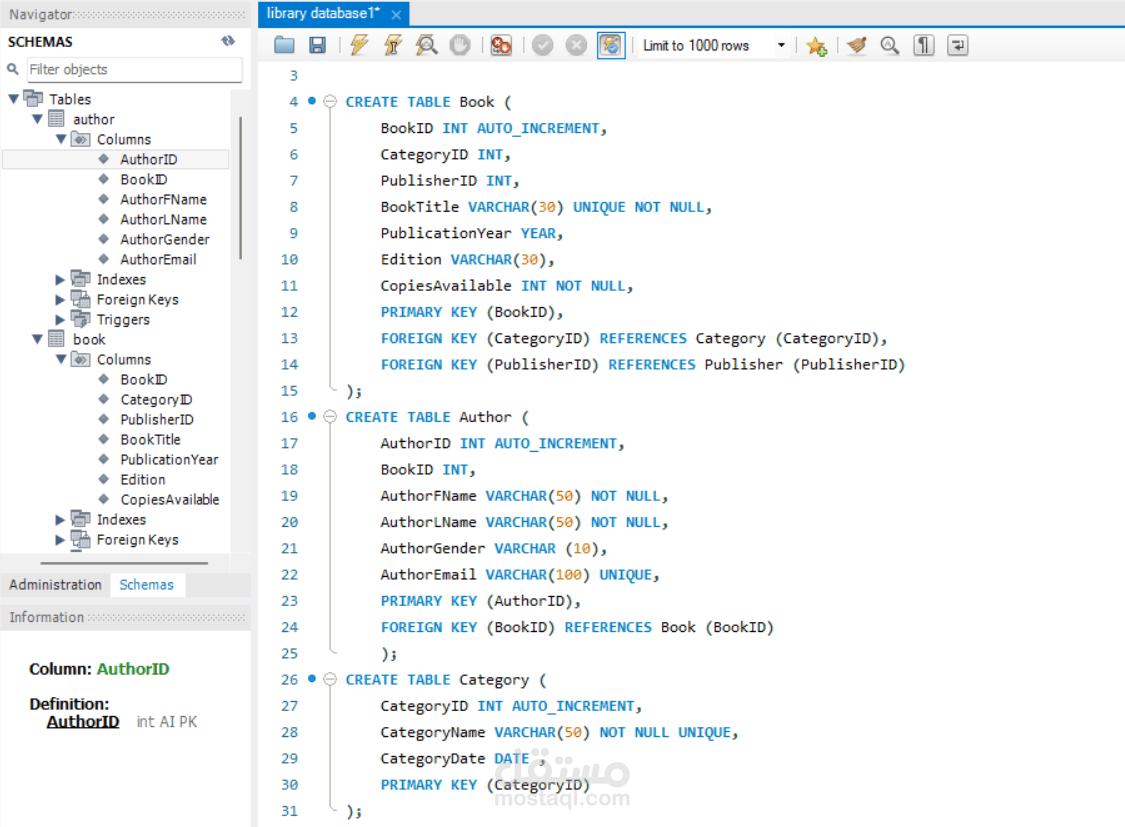Switch to the Schemas tab
The width and height of the screenshot is (1125, 827).
[x=146, y=585]
